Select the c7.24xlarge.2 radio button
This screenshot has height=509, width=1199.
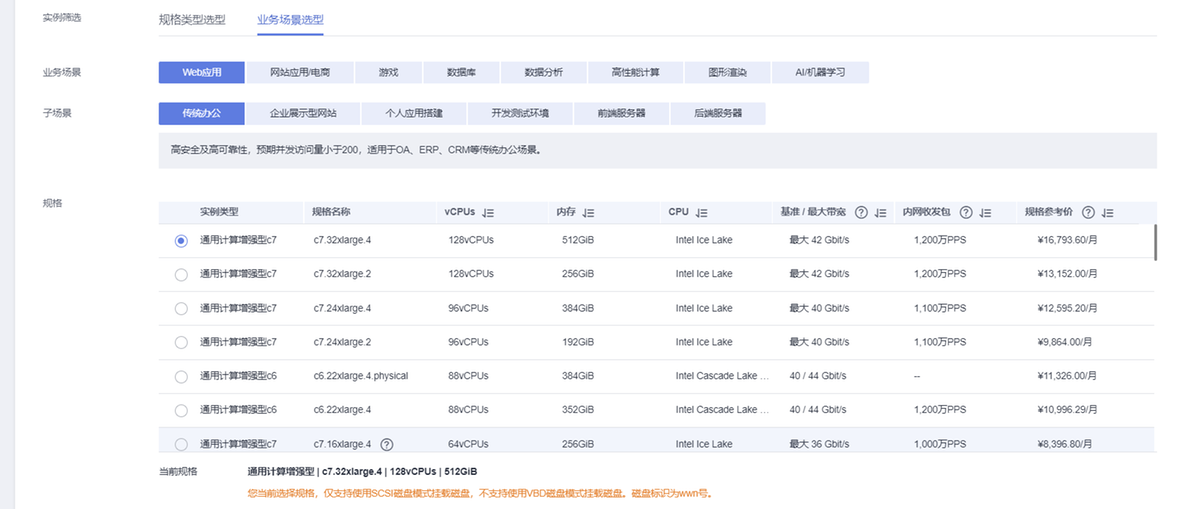click(x=181, y=342)
